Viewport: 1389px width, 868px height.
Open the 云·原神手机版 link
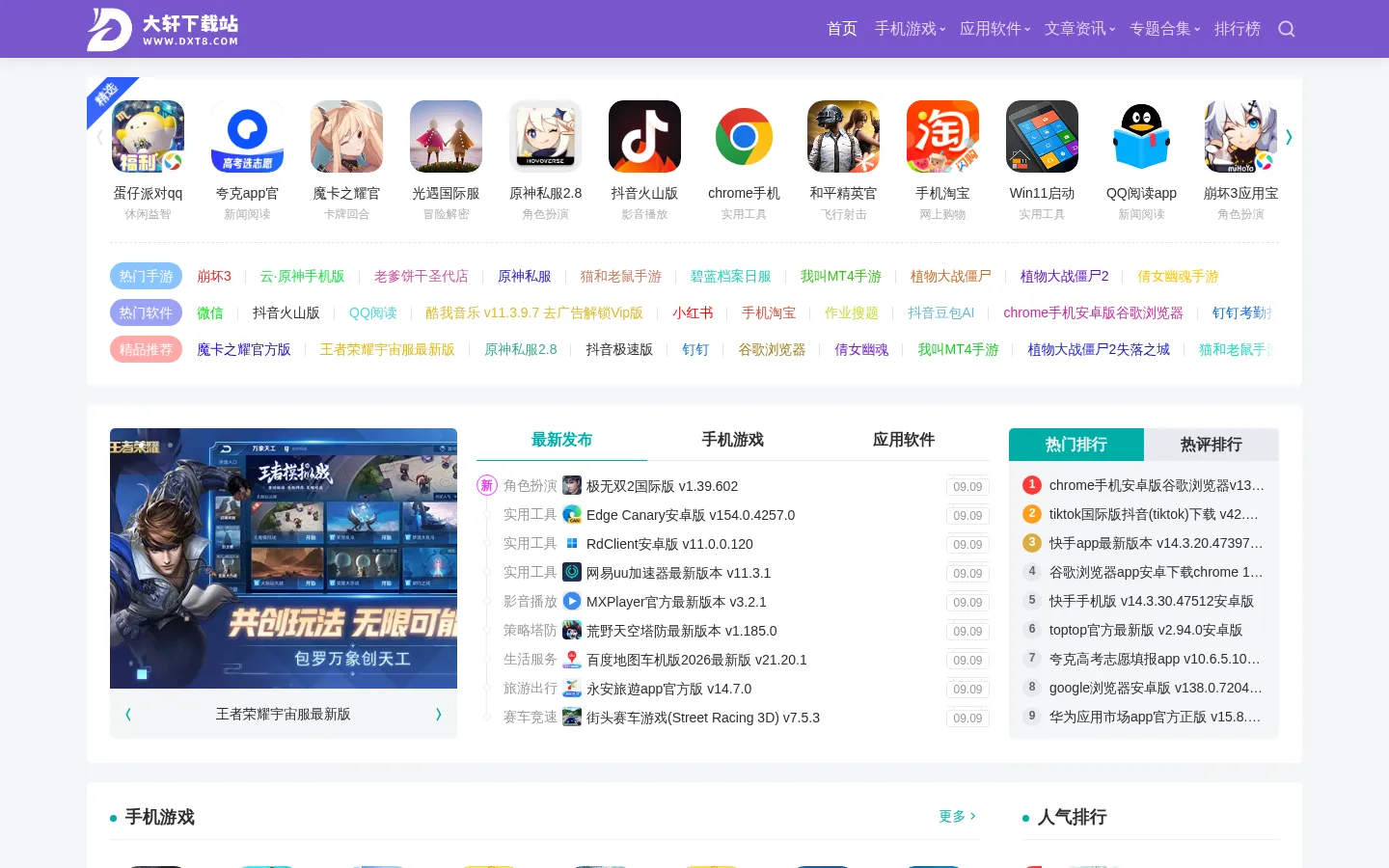(302, 276)
